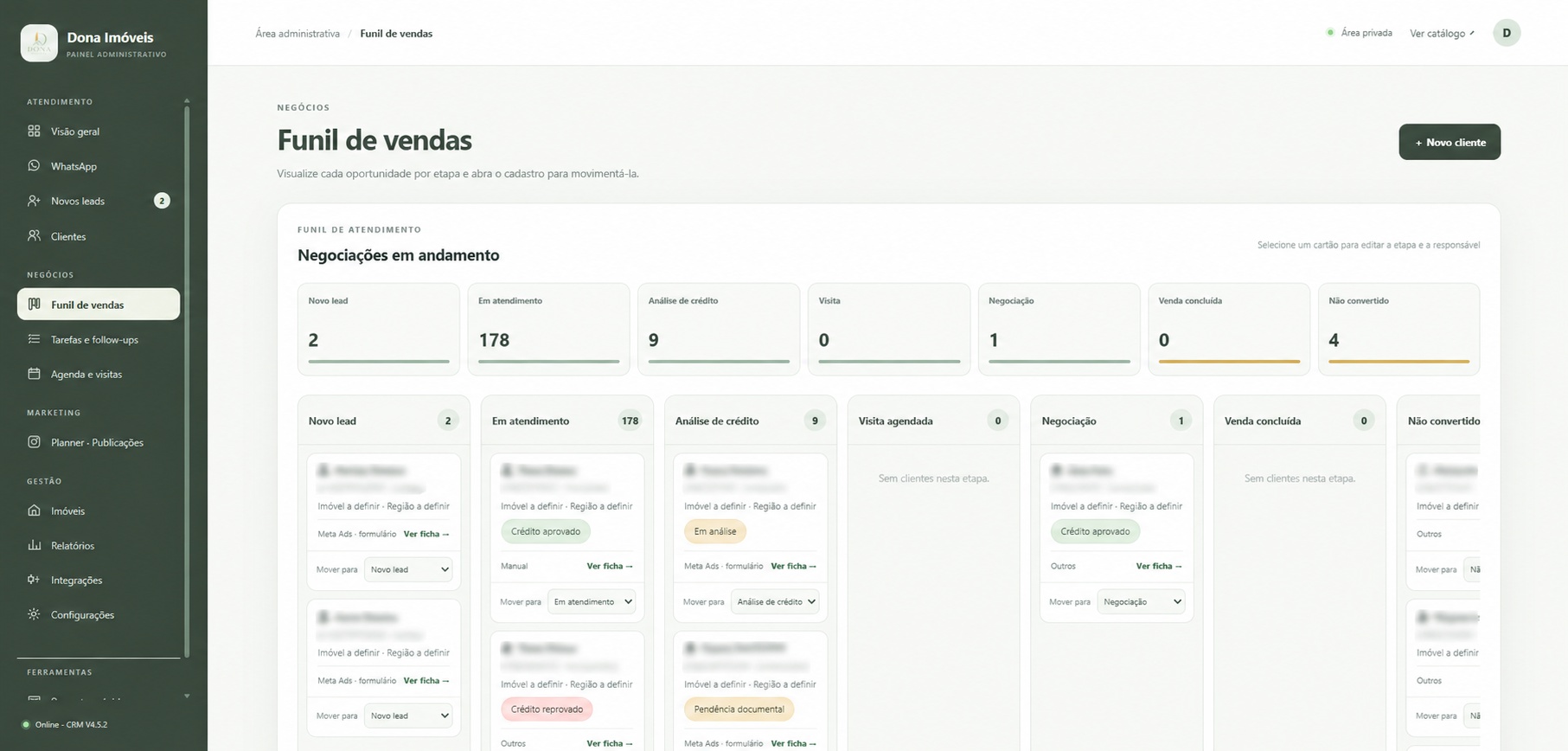The height and width of the screenshot is (751, 1568).
Task: Click the Novos leads badge showing 2
Action: click(x=162, y=201)
